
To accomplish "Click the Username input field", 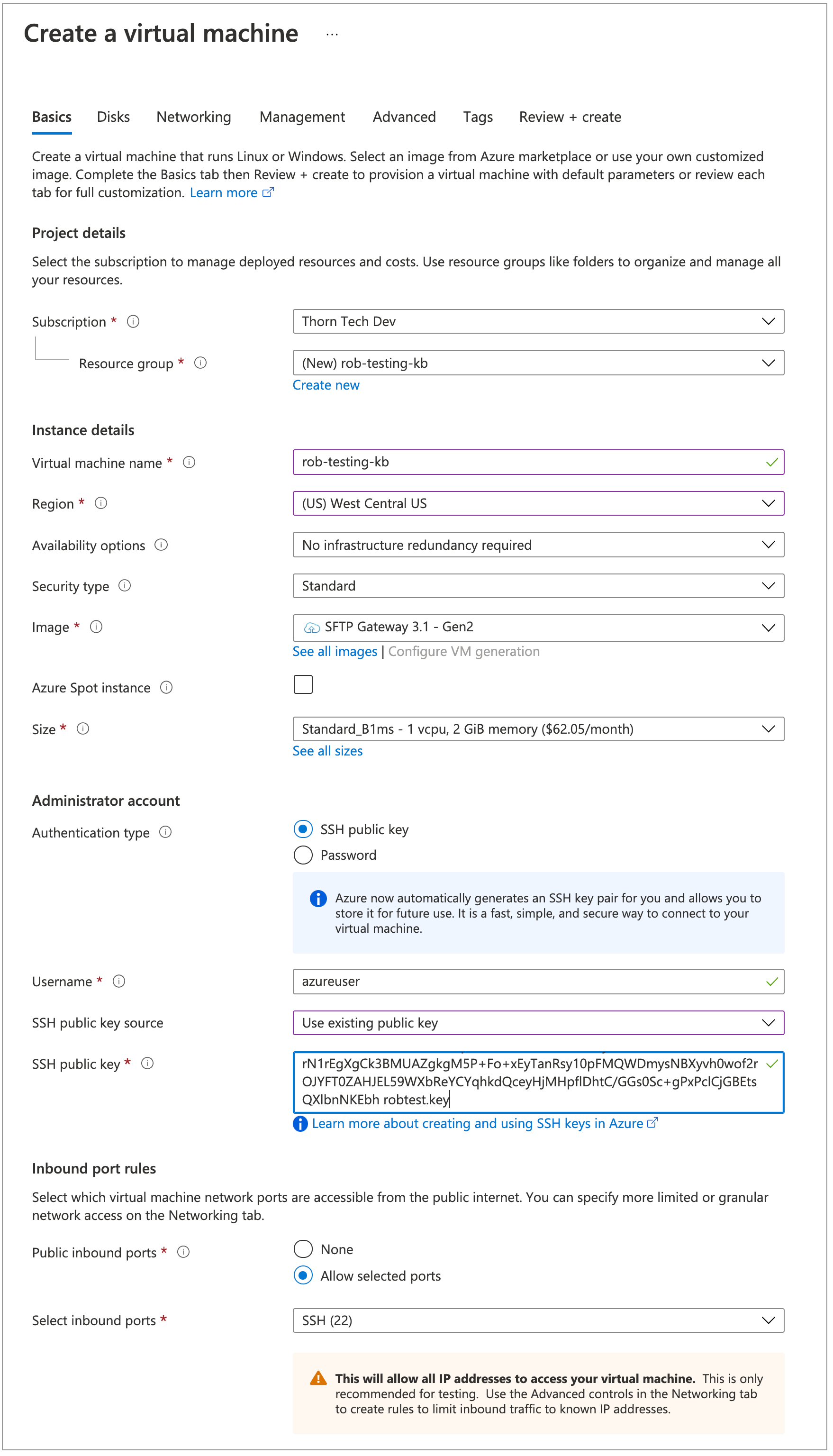I will [x=538, y=982].
